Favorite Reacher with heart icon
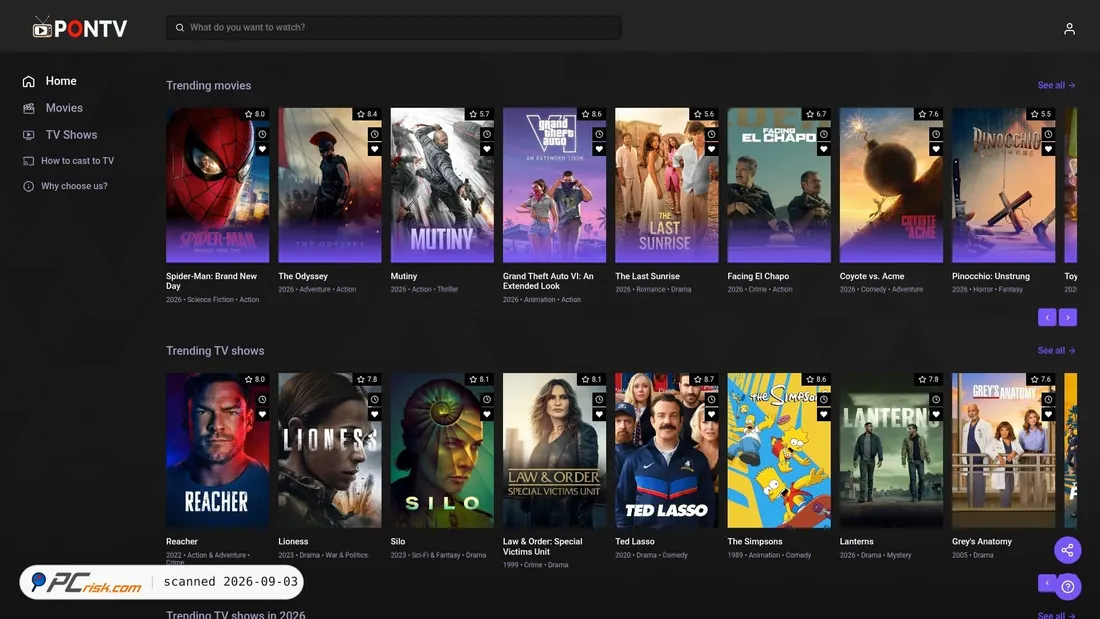The height and width of the screenshot is (619, 1100). coord(262,414)
